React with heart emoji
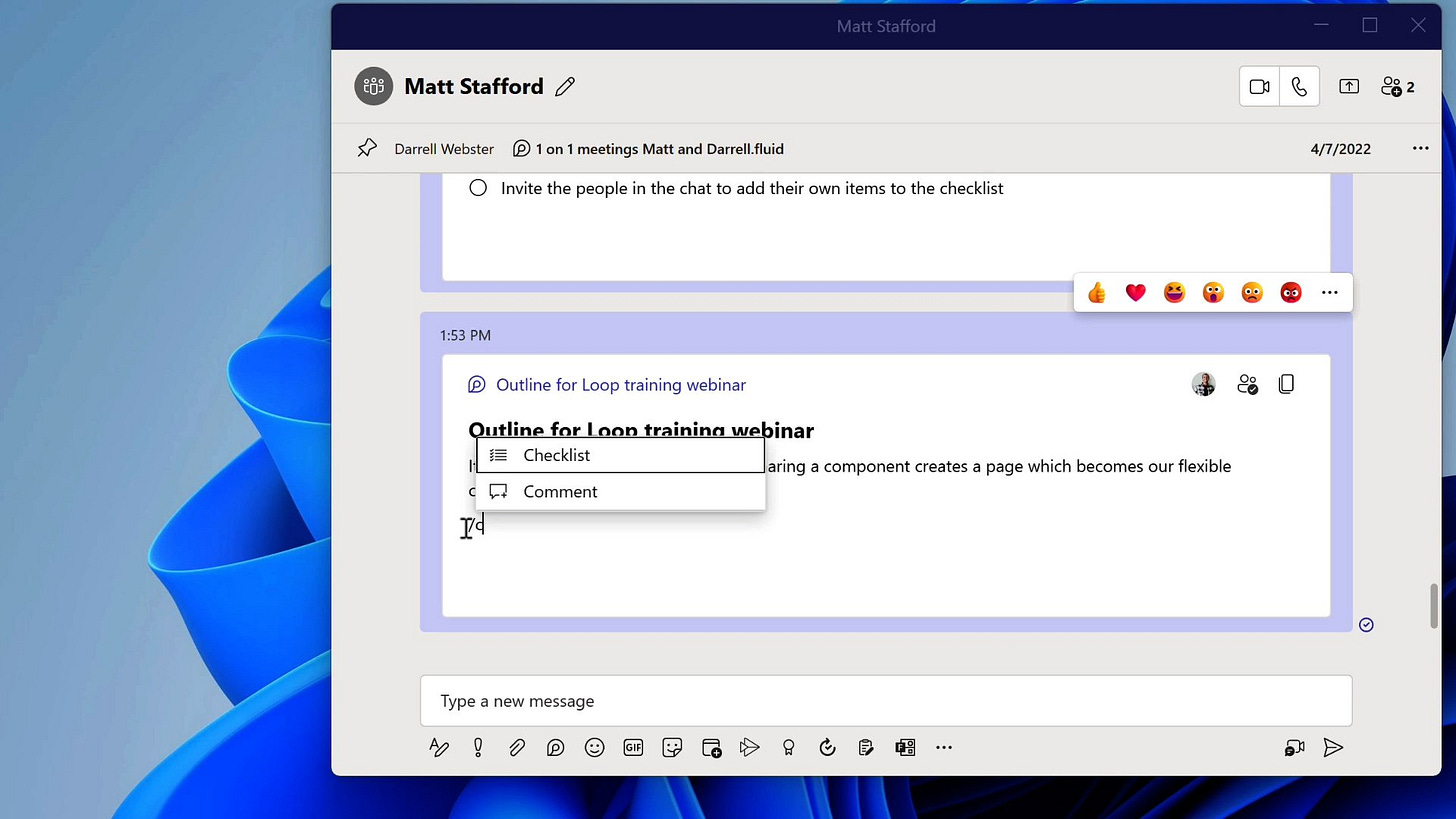 (1135, 293)
